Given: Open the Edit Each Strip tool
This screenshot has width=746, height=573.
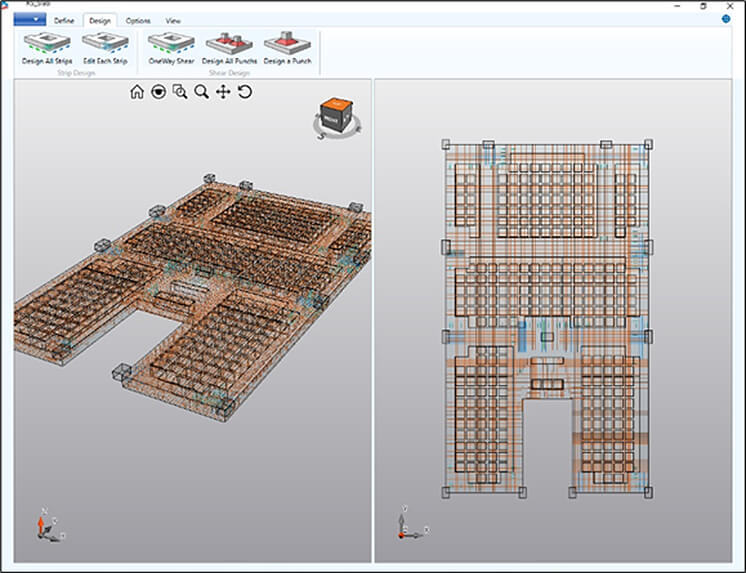Looking at the screenshot, I should [105, 46].
